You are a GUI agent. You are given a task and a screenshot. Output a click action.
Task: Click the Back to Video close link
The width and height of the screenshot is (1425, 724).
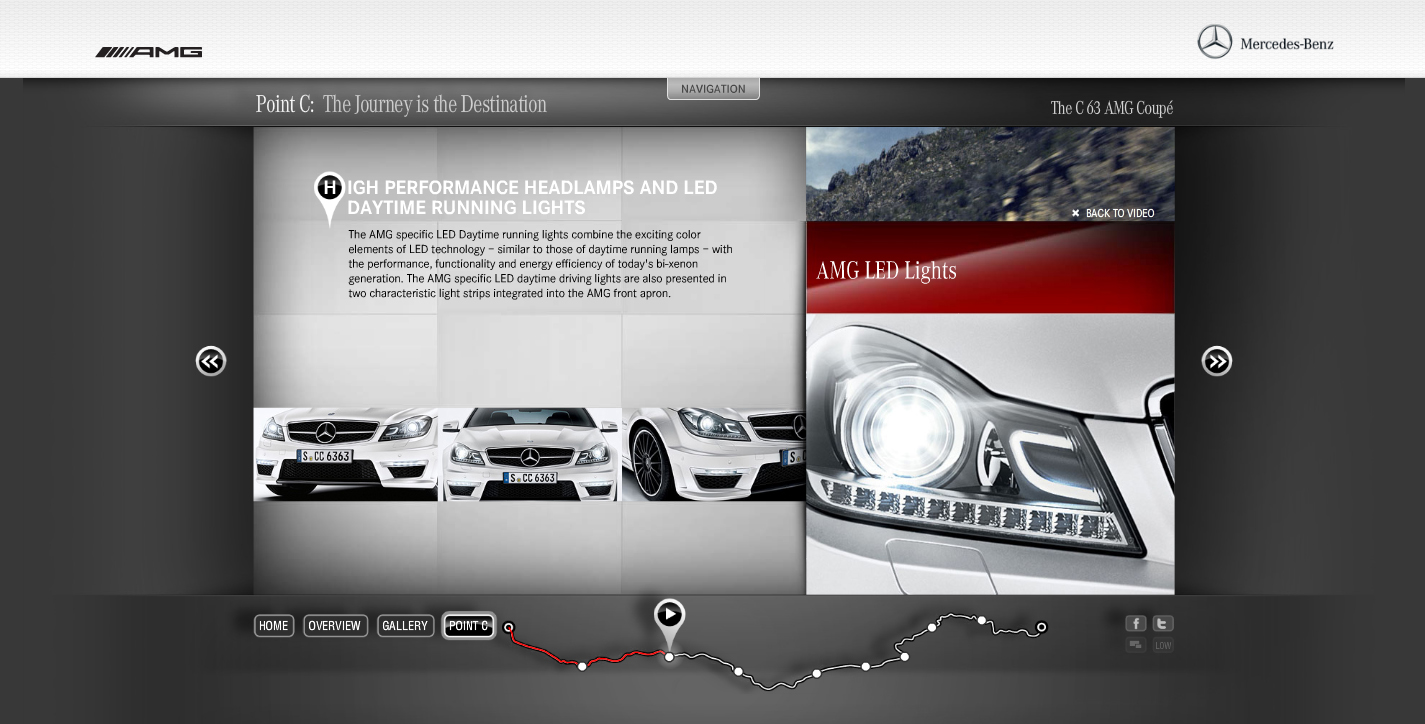click(1113, 213)
